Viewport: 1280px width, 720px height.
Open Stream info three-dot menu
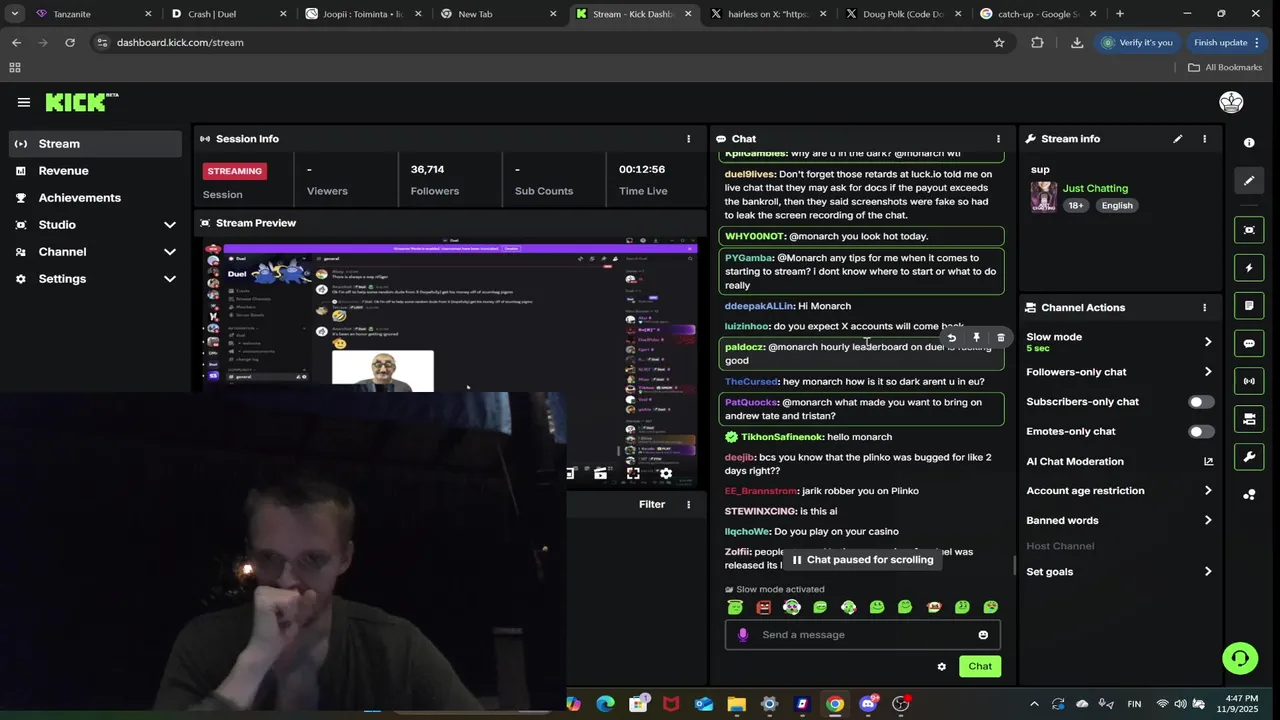[x=1204, y=139]
